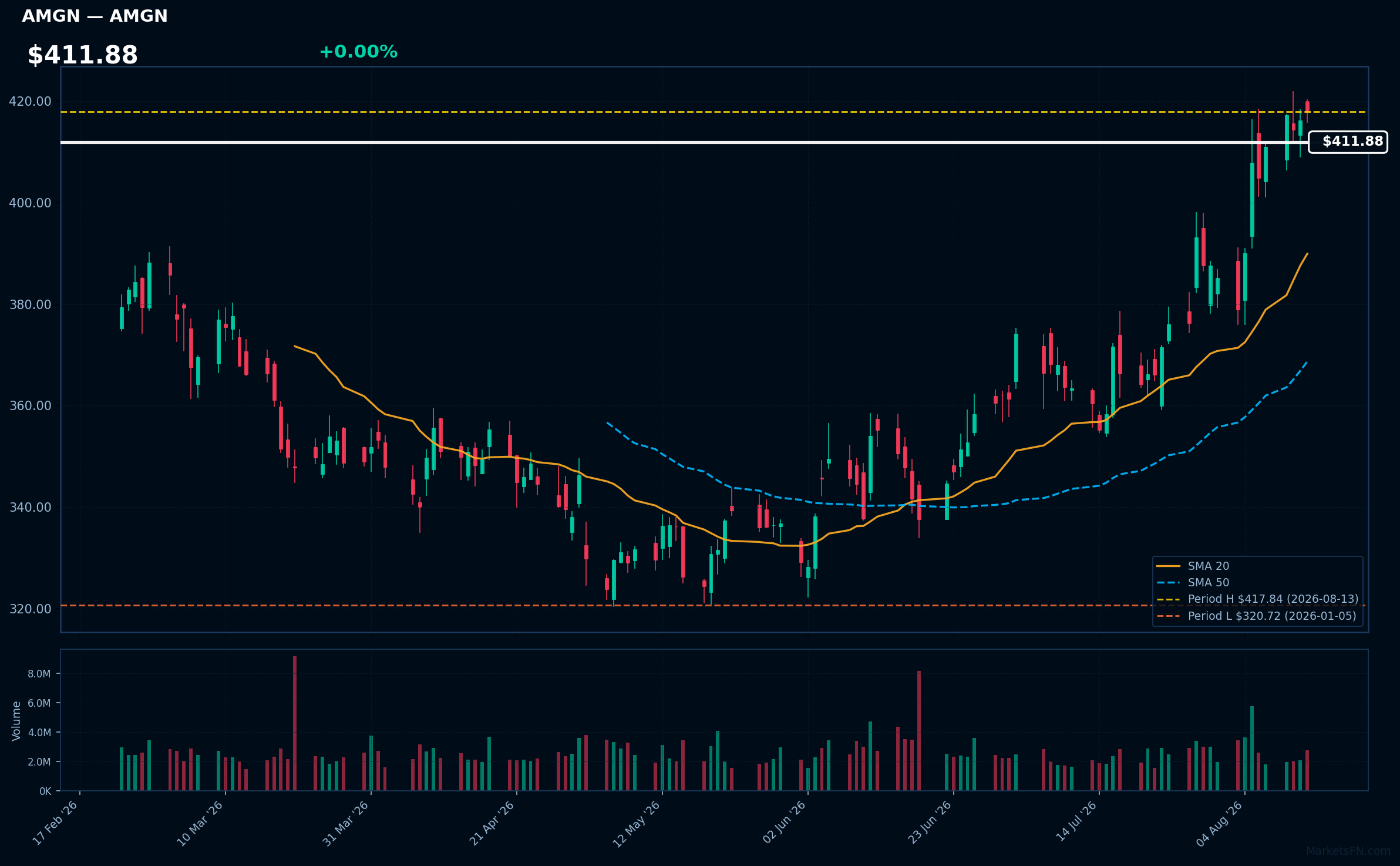The image size is (1400, 866).
Task: Click the tallest green volume bar in August
Action: point(1252,748)
